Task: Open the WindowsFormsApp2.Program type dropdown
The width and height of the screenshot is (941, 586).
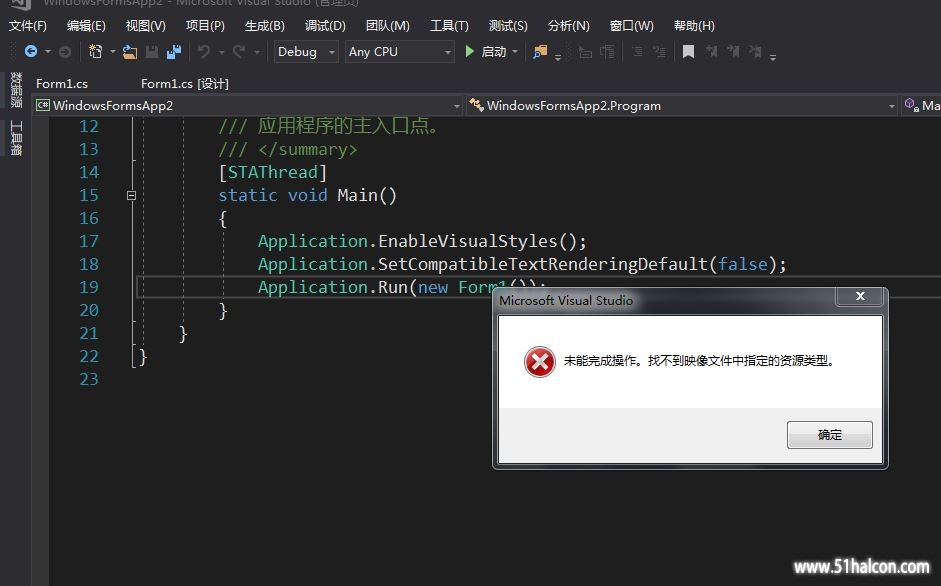Action: [x=682, y=106]
